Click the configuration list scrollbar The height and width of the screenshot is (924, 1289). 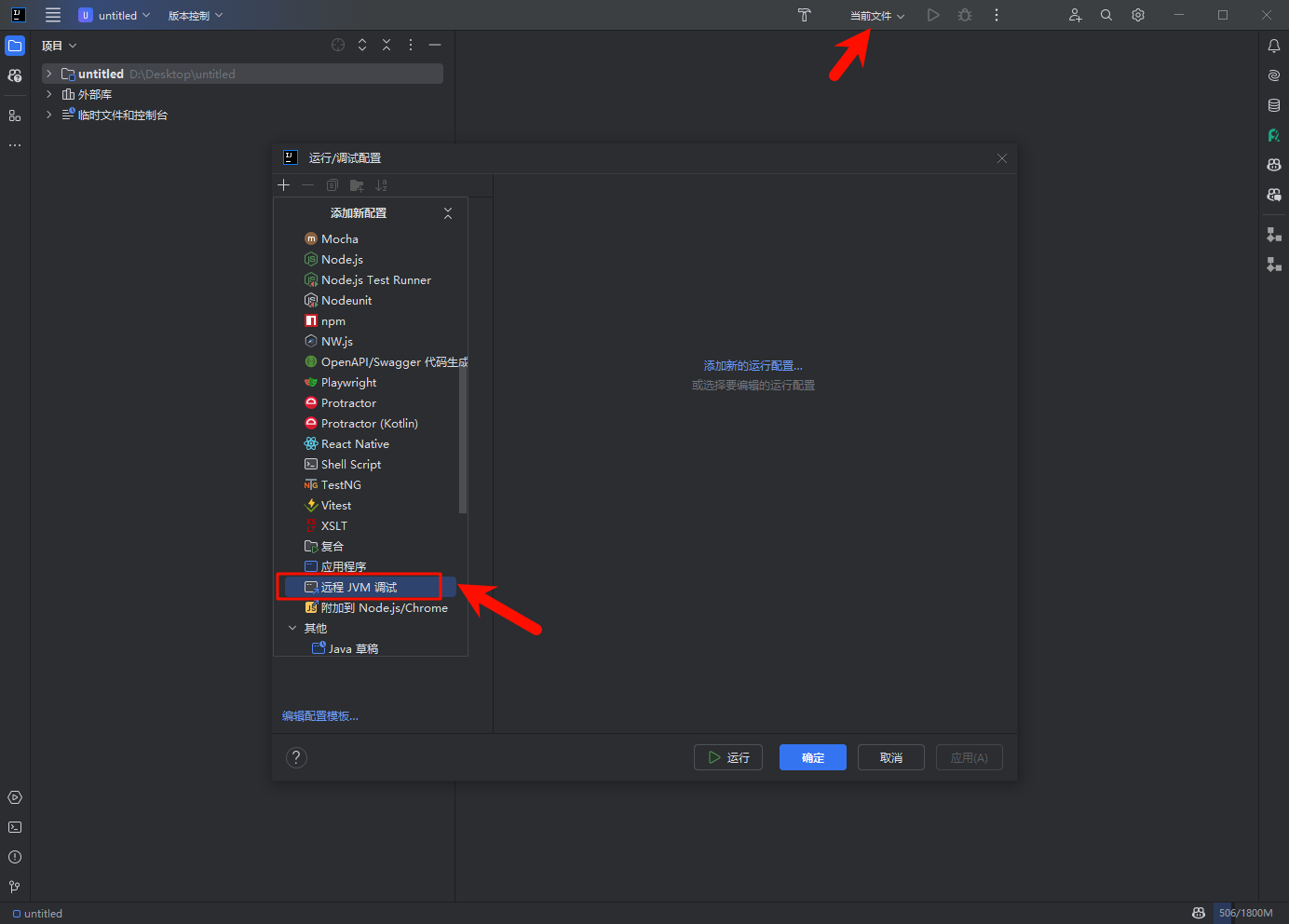tap(463, 438)
